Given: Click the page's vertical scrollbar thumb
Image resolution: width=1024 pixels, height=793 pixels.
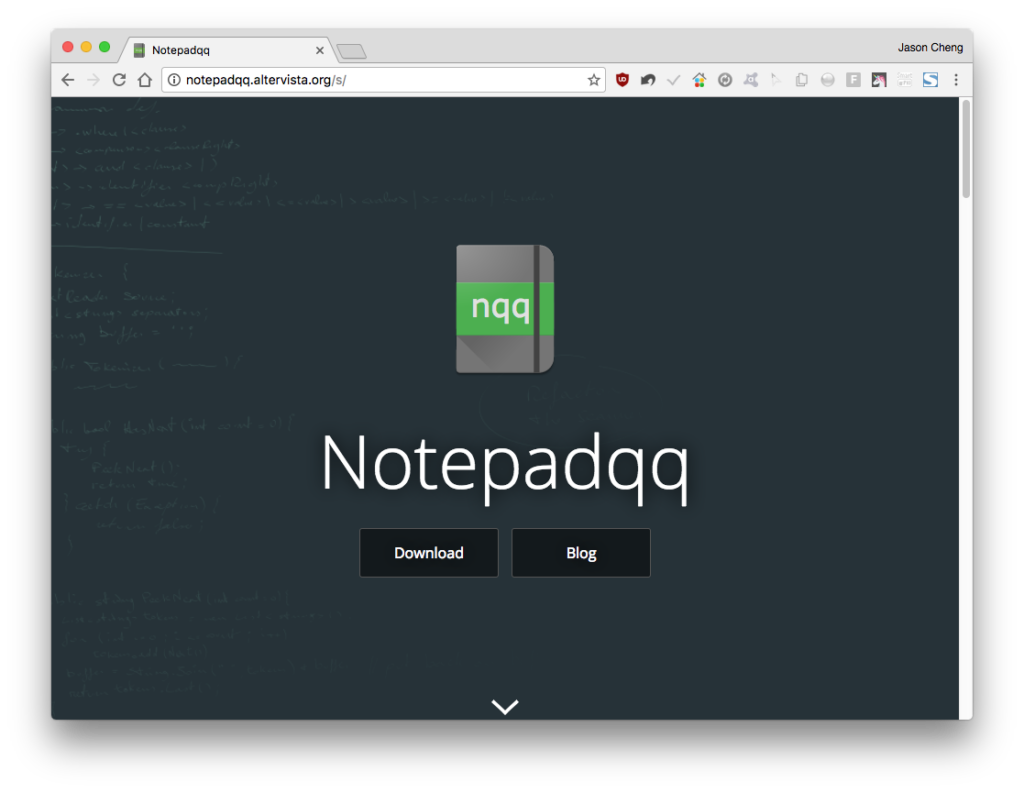Looking at the screenshot, I should coord(966,148).
